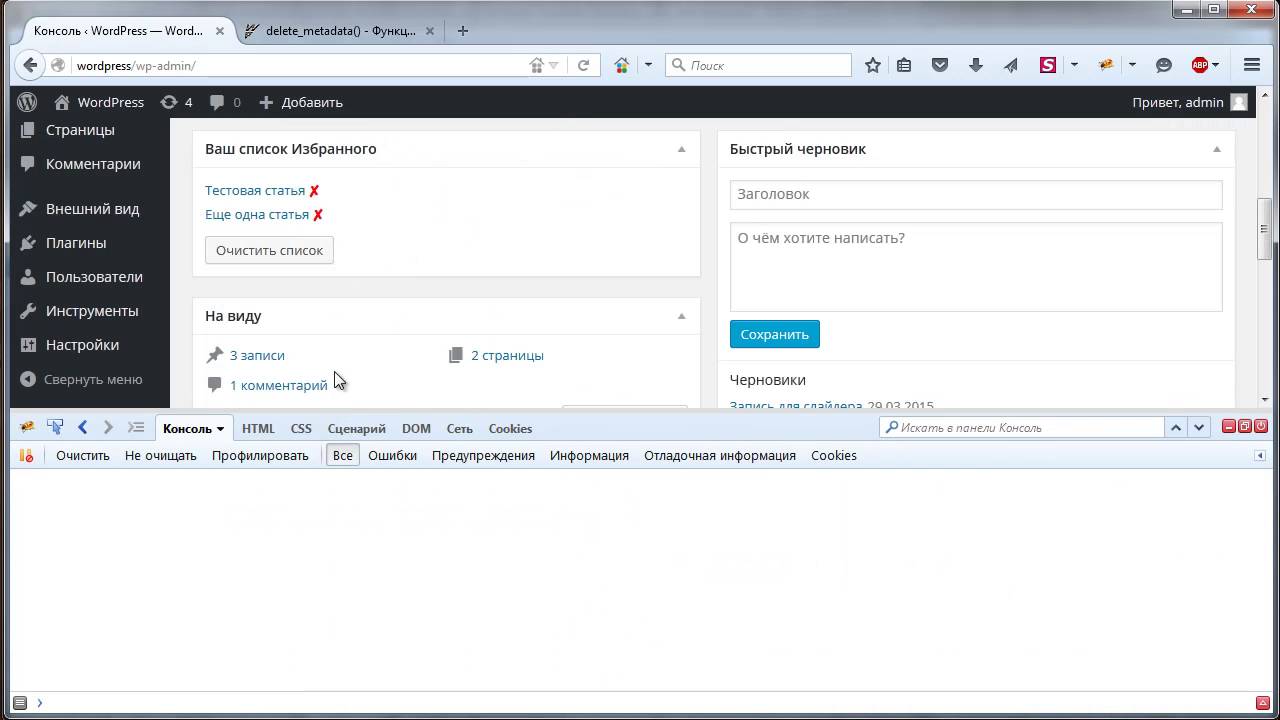Viewport: 1280px width, 720px height.
Task: Switch to the CSS Firebug tab
Action: (301, 428)
